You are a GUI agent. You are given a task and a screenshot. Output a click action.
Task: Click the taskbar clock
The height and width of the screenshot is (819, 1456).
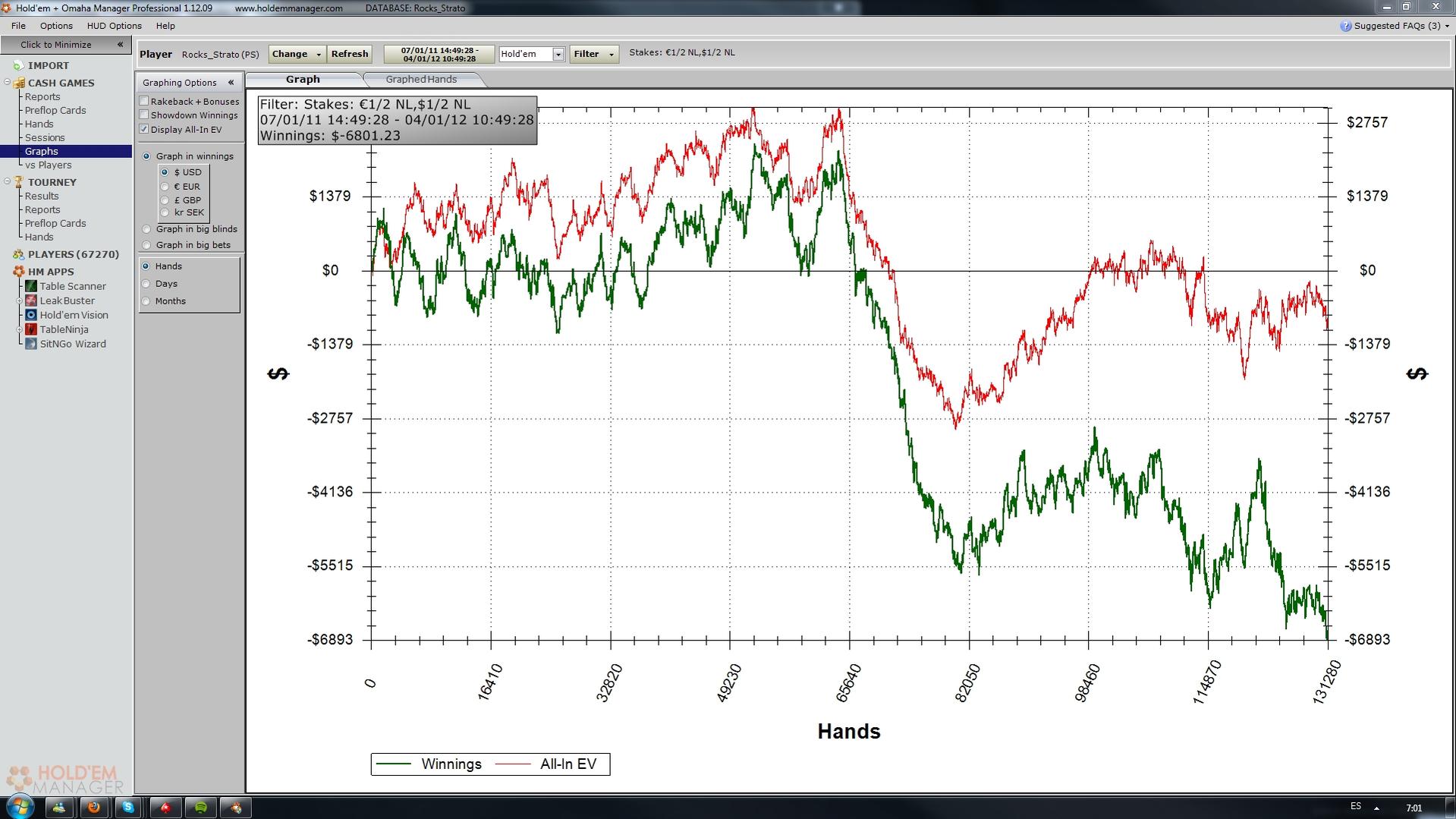[1414, 808]
